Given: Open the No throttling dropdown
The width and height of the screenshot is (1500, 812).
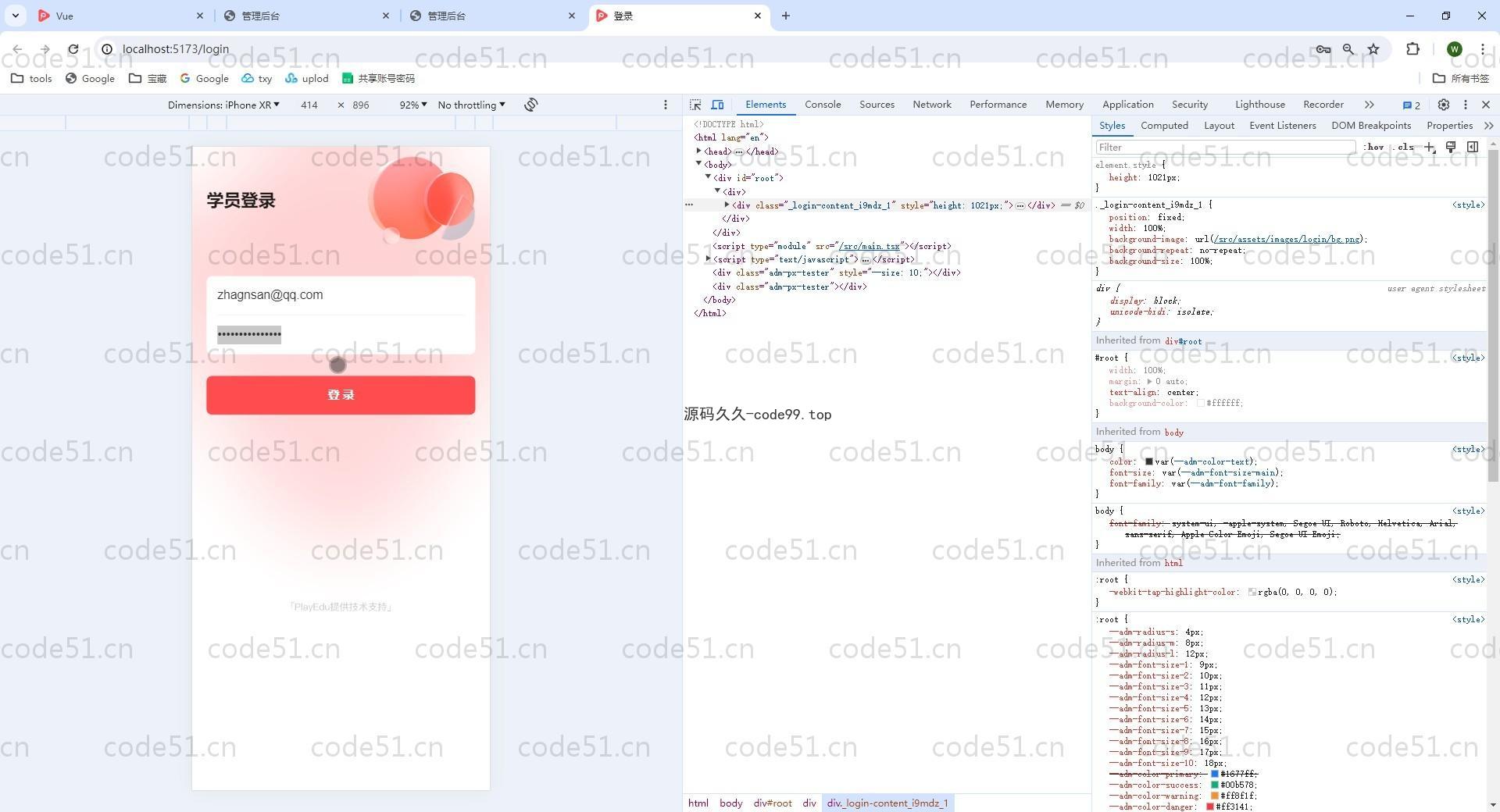Looking at the screenshot, I should [x=471, y=105].
